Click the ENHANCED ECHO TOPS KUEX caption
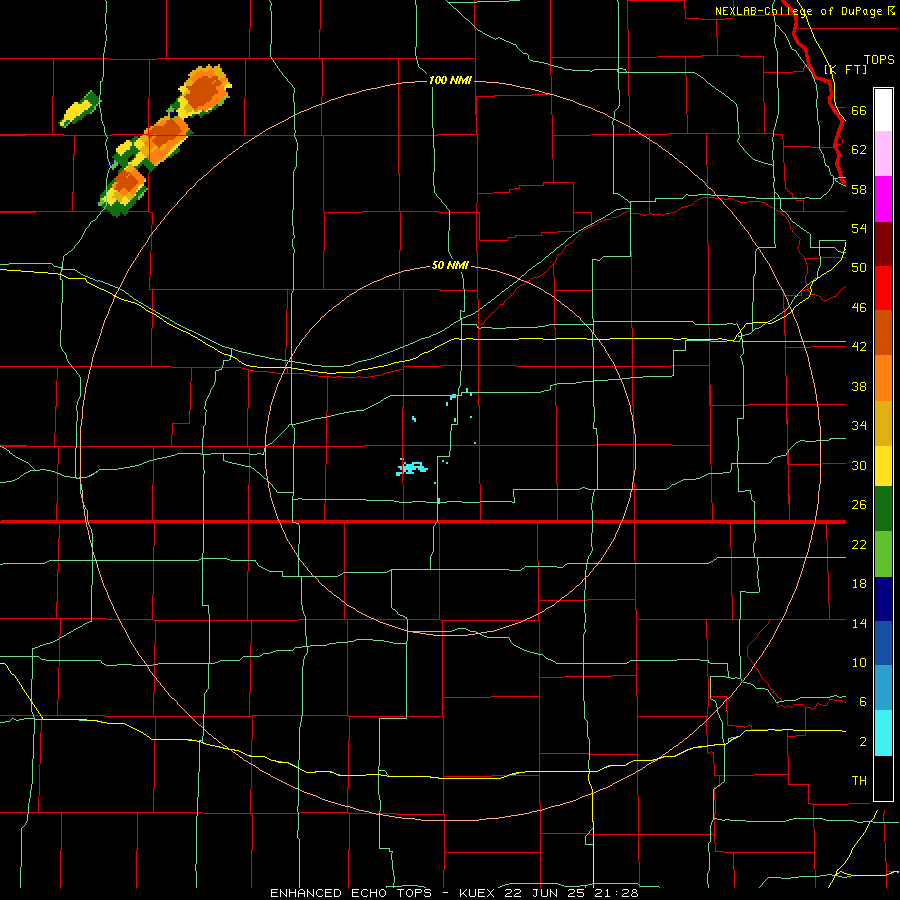 point(454,893)
